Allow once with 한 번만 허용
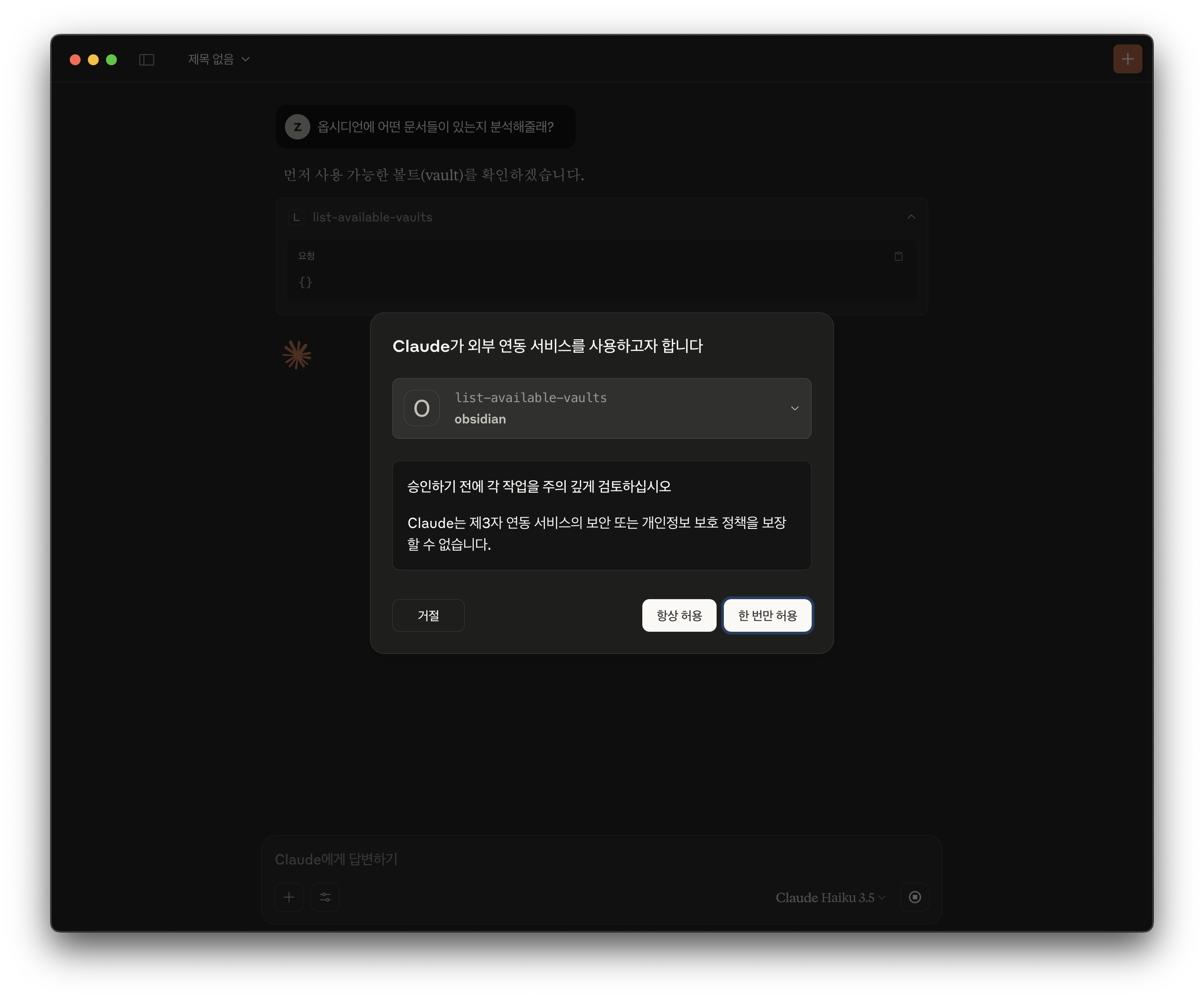 click(767, 615)
